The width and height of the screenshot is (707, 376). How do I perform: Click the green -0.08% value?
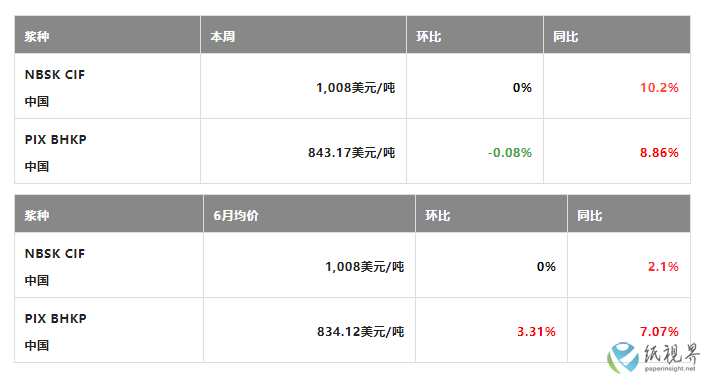pyautogui.click(x=510, y=153)
